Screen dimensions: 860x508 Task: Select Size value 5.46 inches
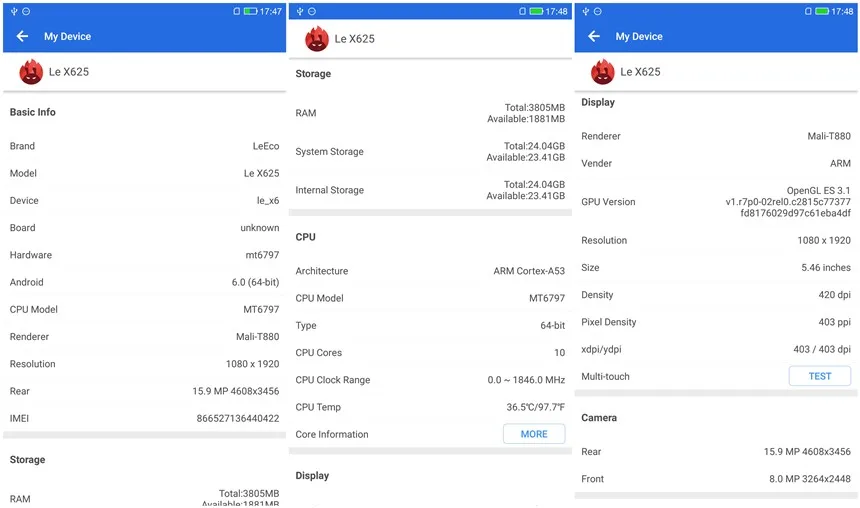click(x=825, y=268)
